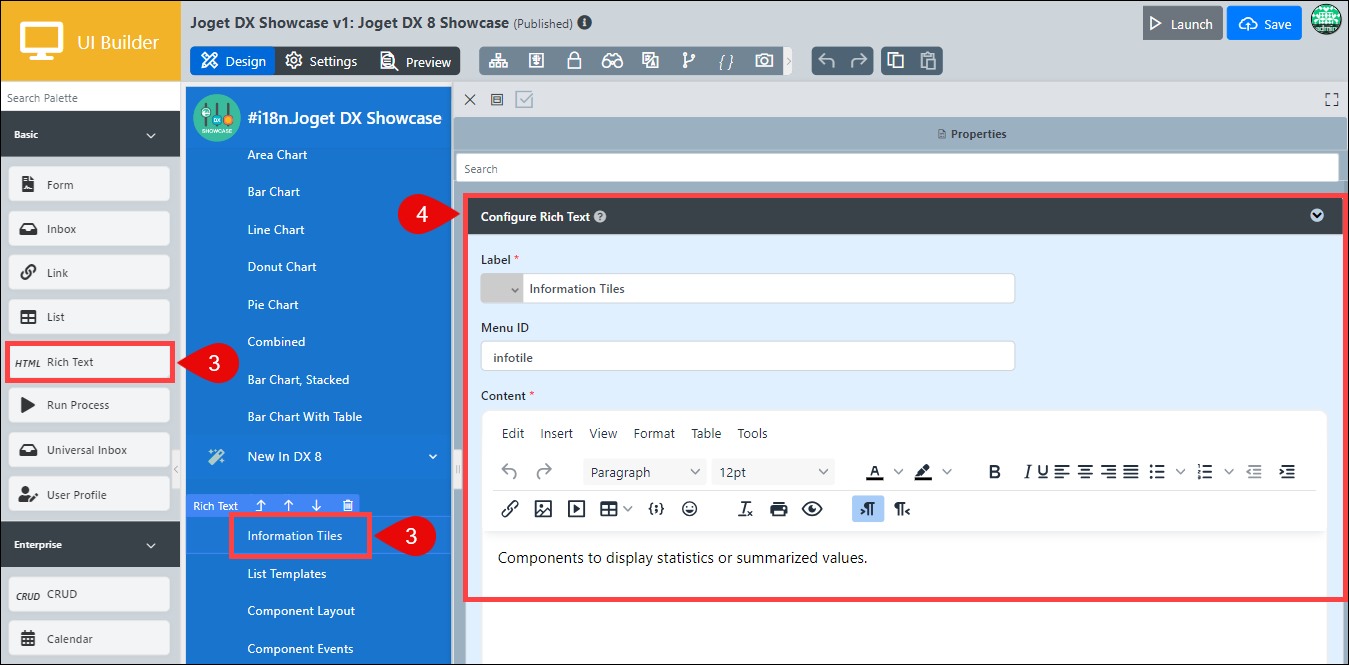Click the Launch button
The width and height of the screenshot is (1349, 665).
coord(1182,24)
